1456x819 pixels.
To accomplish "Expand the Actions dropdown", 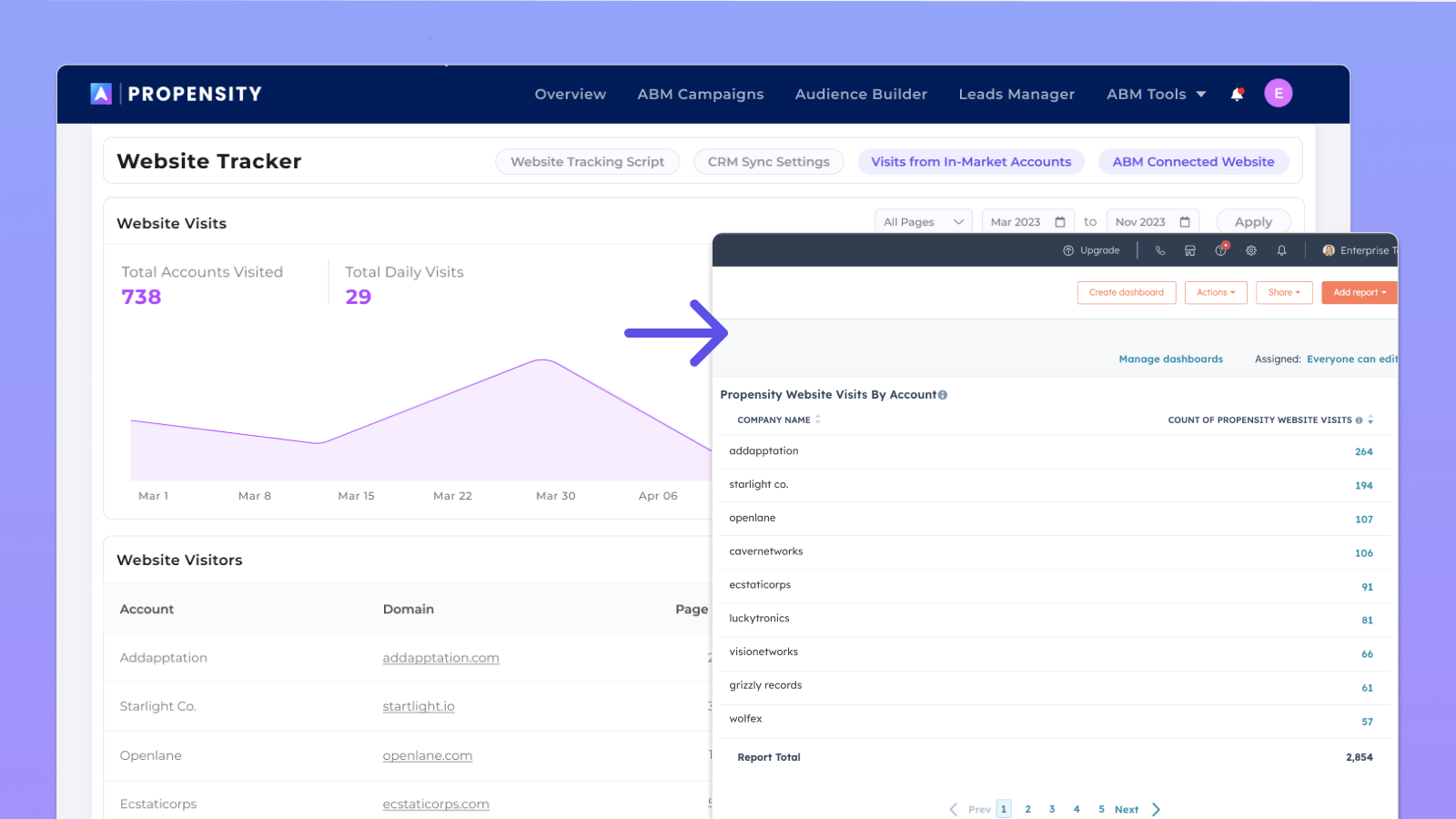I will click(1216, 292).
